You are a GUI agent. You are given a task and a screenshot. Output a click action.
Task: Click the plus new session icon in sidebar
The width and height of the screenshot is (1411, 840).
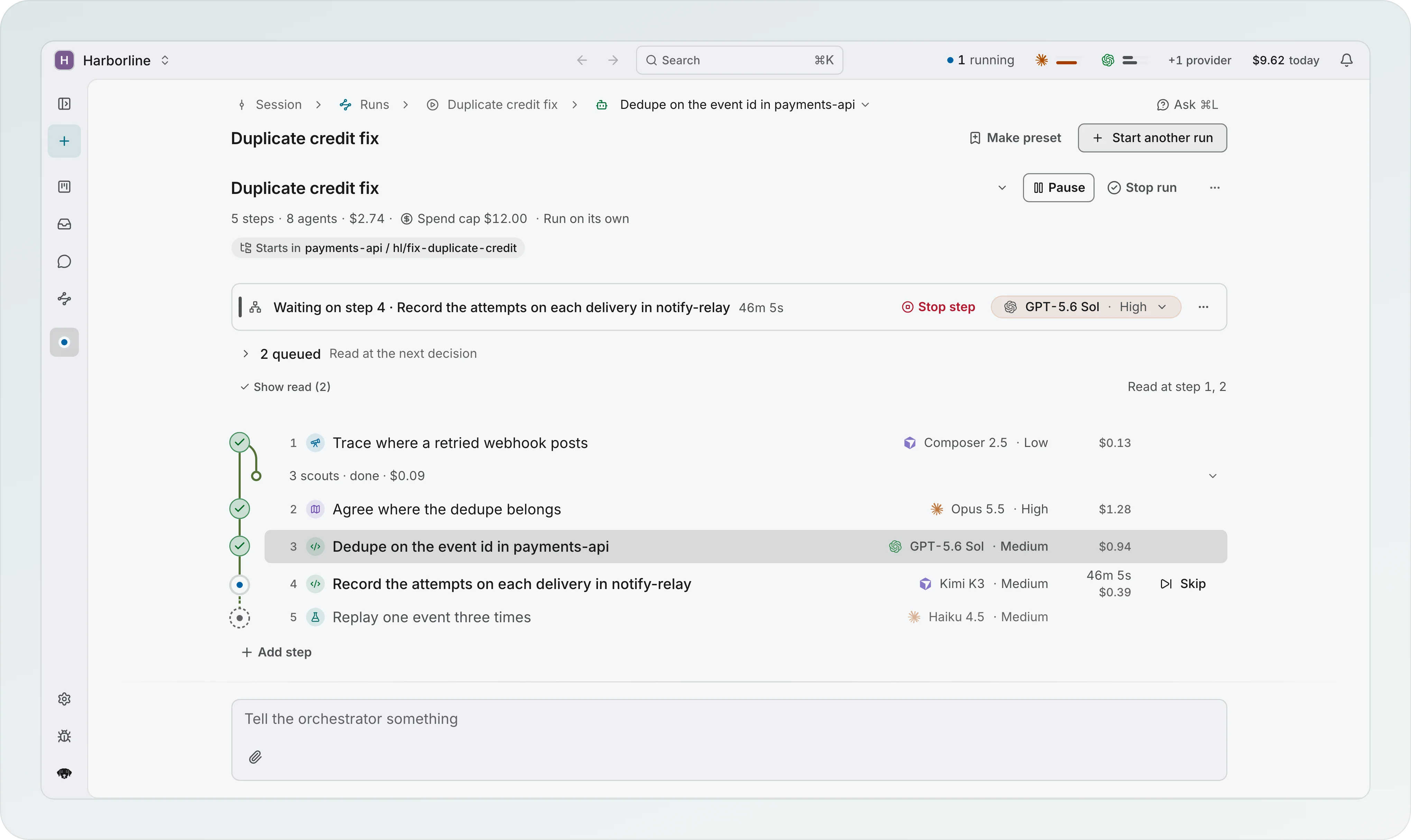(64, 141)
